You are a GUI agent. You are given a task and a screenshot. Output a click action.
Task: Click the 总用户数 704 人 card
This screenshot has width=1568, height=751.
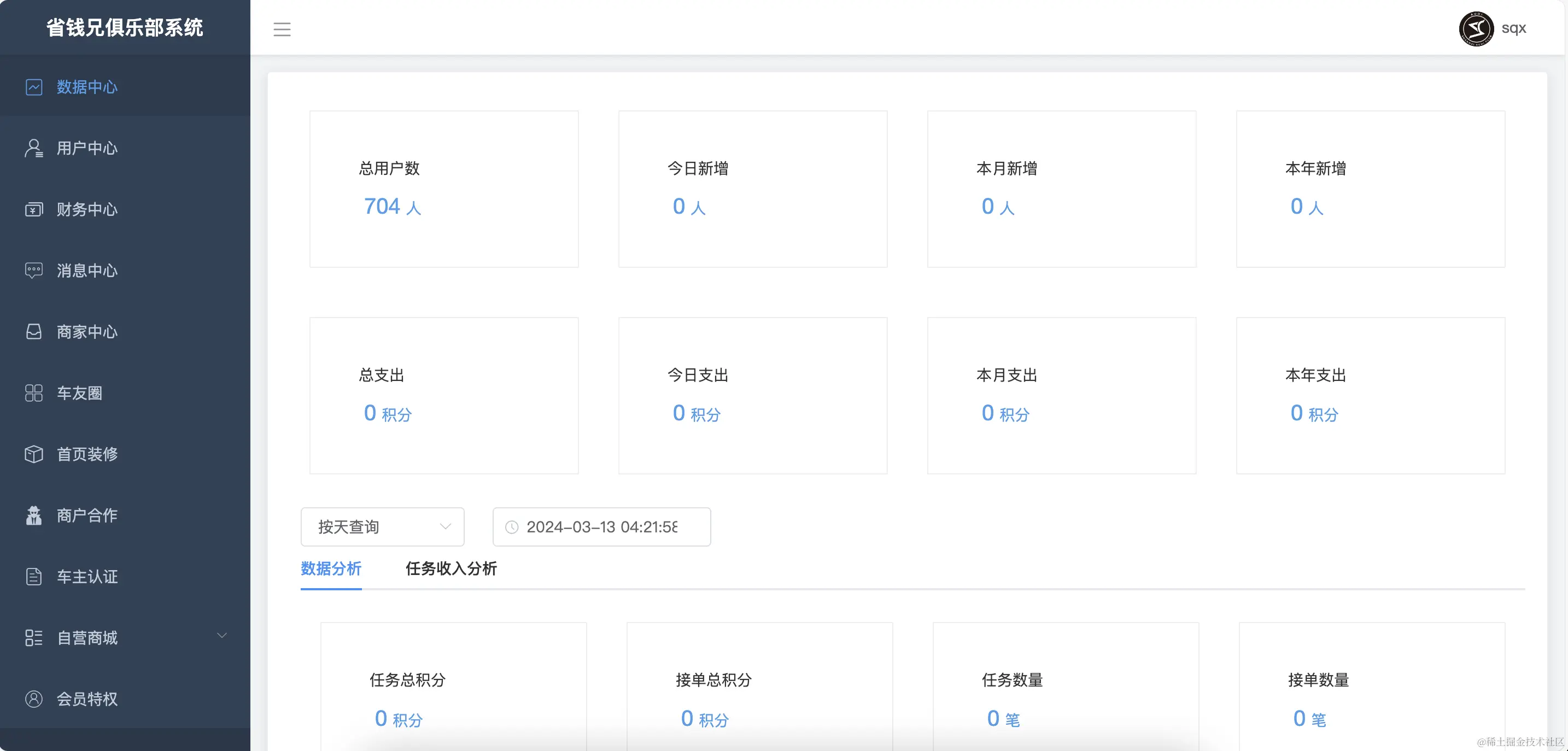click(x=444, y=189)
